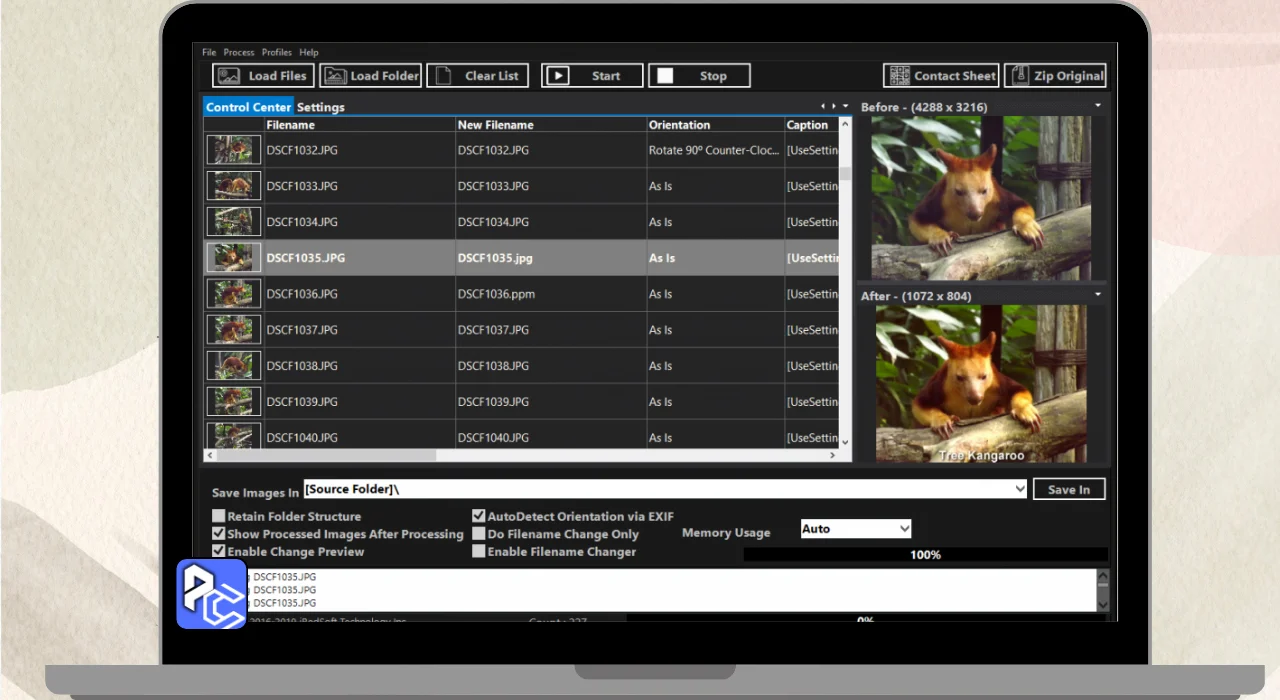Click the Zip Original archive icon
The image size is (1280, 700).
coord(1019,76)
